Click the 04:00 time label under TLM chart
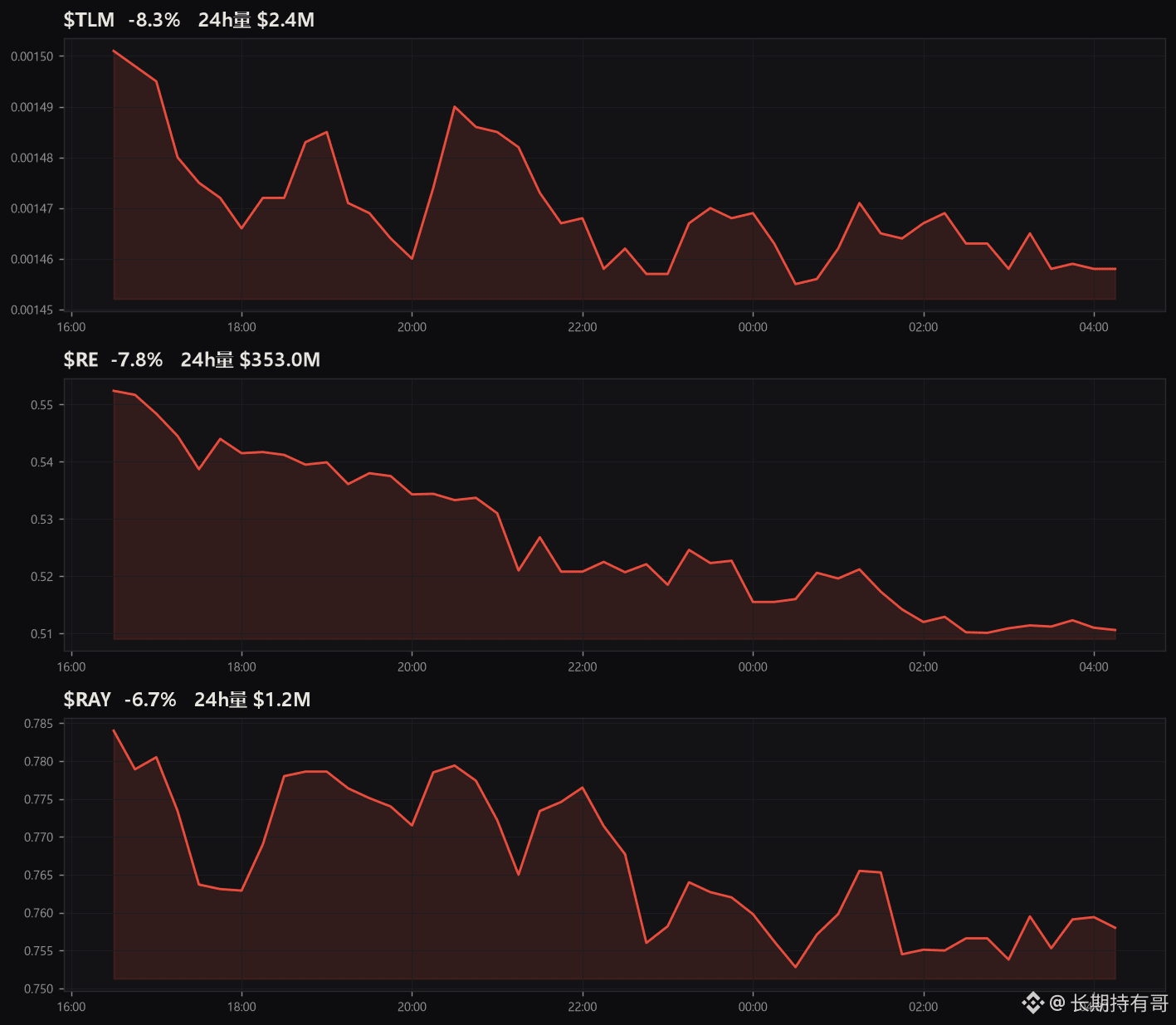1176x1025 pixels. pyautogui.click(x=1094, y=327)
